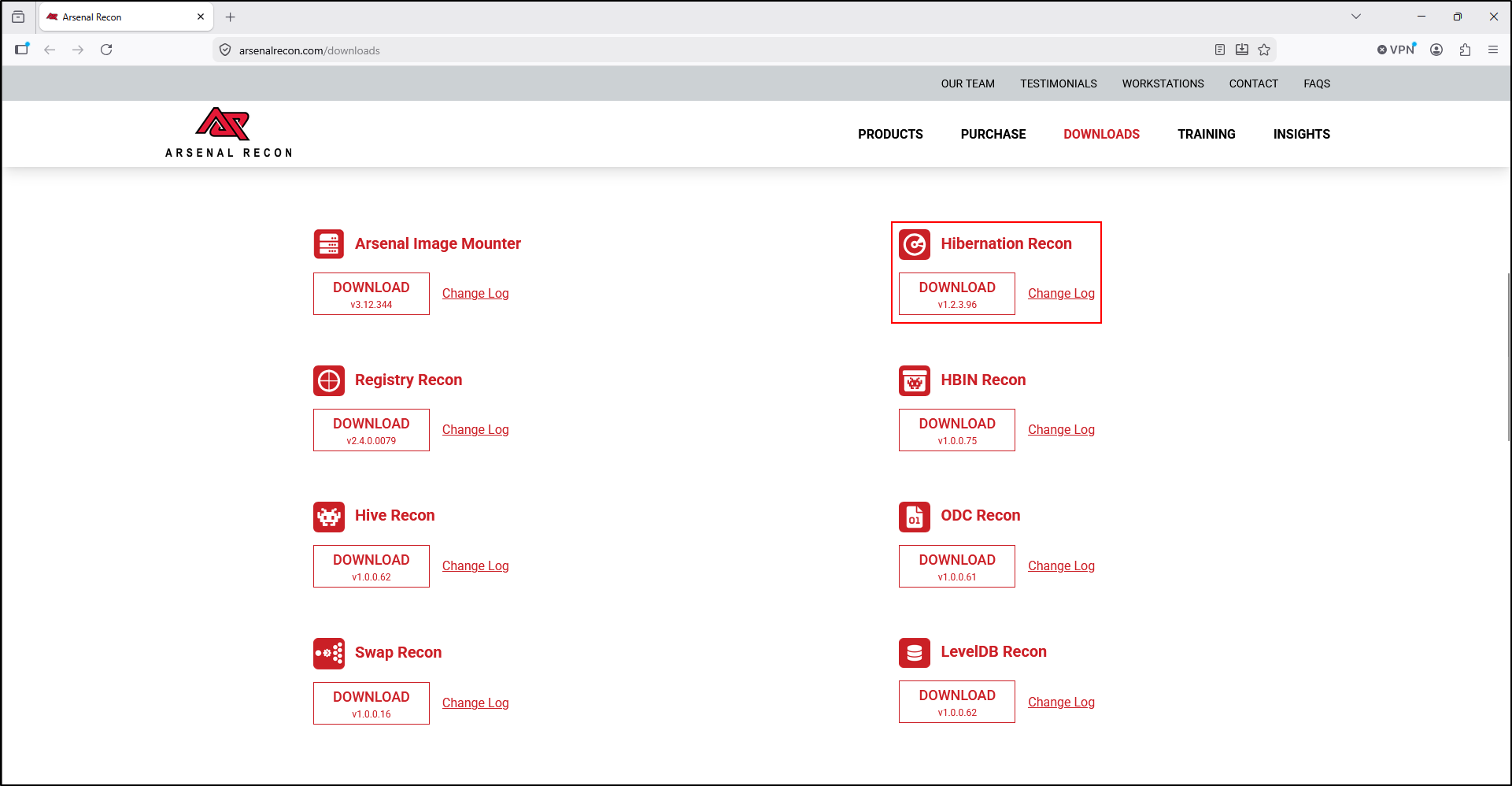Reload the page with the refresh icon
Viewport: 1512px width, 786px height.
click(106, 50)
